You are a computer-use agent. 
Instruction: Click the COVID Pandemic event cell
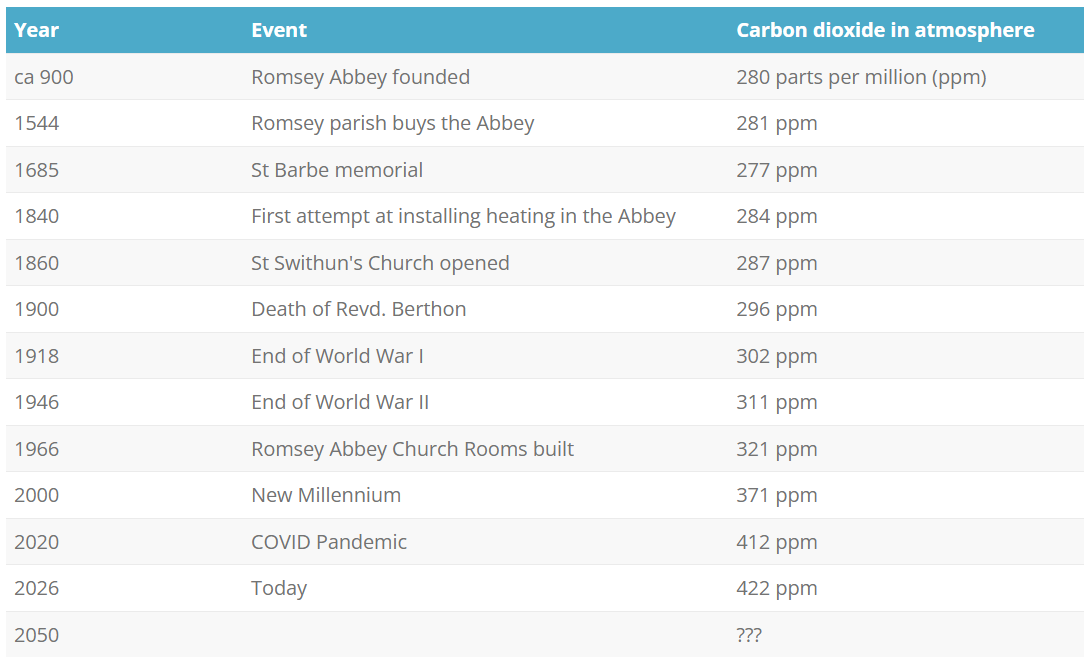point(329,542)
